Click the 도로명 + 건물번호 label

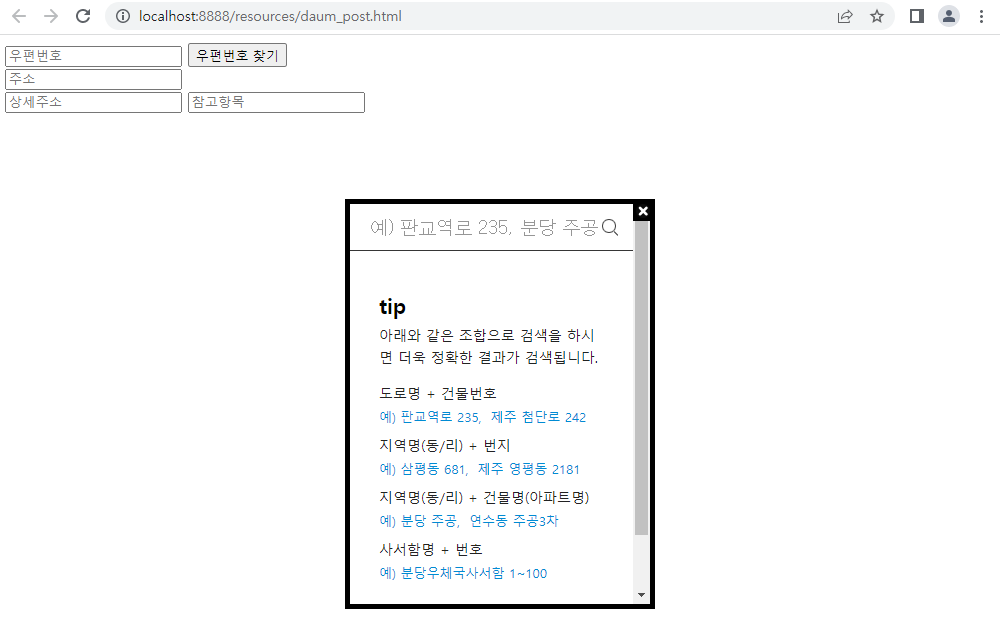click(x=438, y=393)
